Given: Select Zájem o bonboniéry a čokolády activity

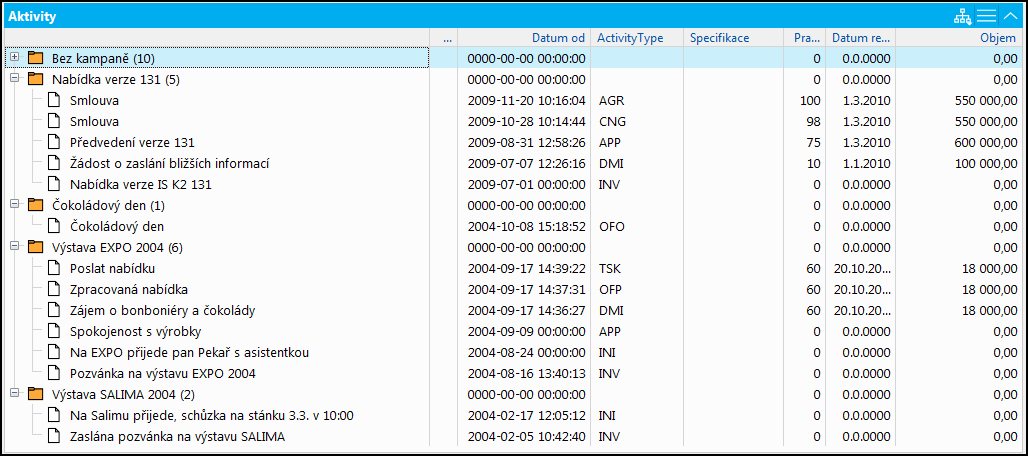Looking at the screenshot, I should [x=513, y=311].
